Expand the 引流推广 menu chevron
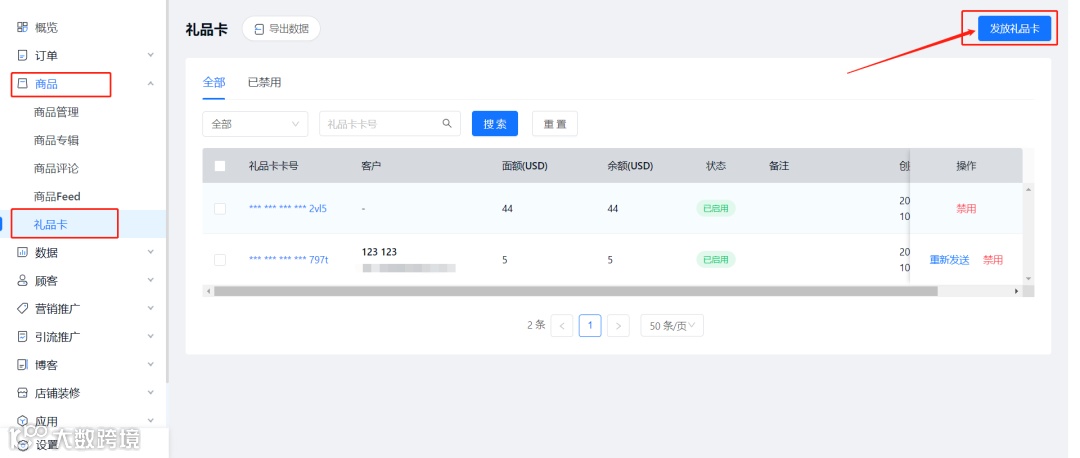The height and width of the screenshot is (458, 1080). pyautogui.click(x=151, y=337)
